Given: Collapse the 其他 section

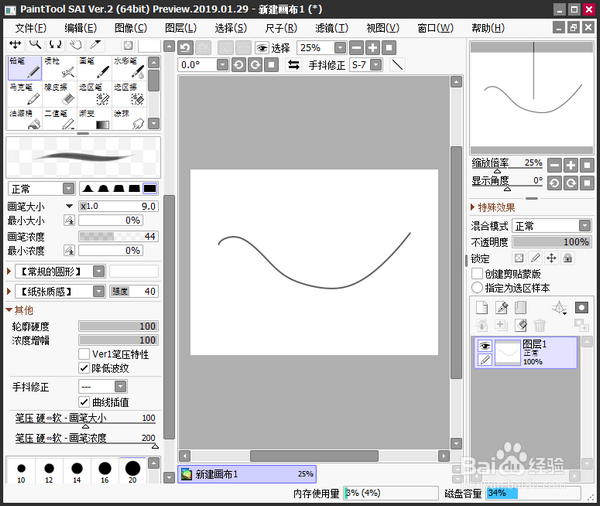Looking at the screenshot, I should (9, 310).
